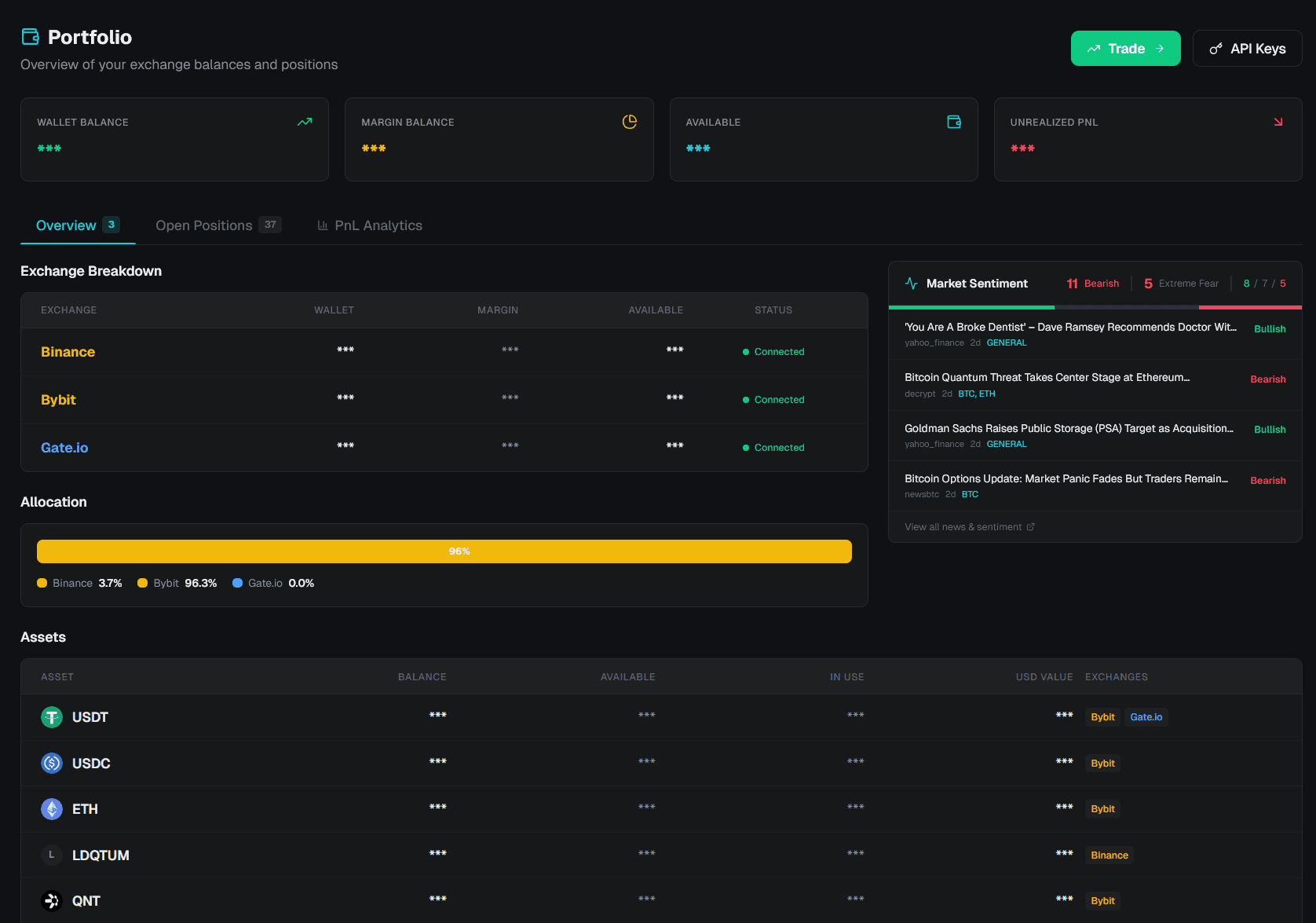Click the red bearish sentiment bar segment
1316x923 pixels.
[1250, 307]
